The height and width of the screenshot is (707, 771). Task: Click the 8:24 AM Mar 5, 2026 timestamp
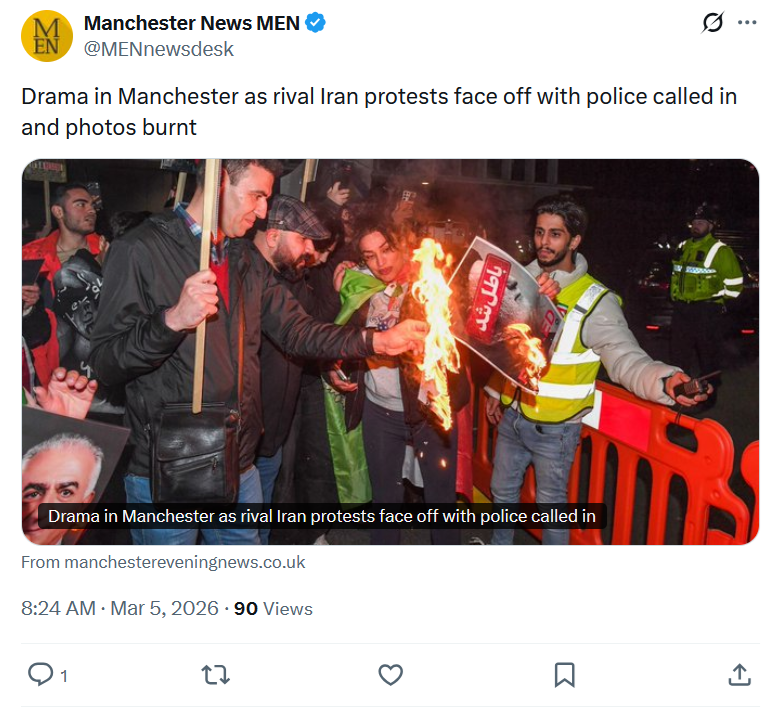pos(119,609)
